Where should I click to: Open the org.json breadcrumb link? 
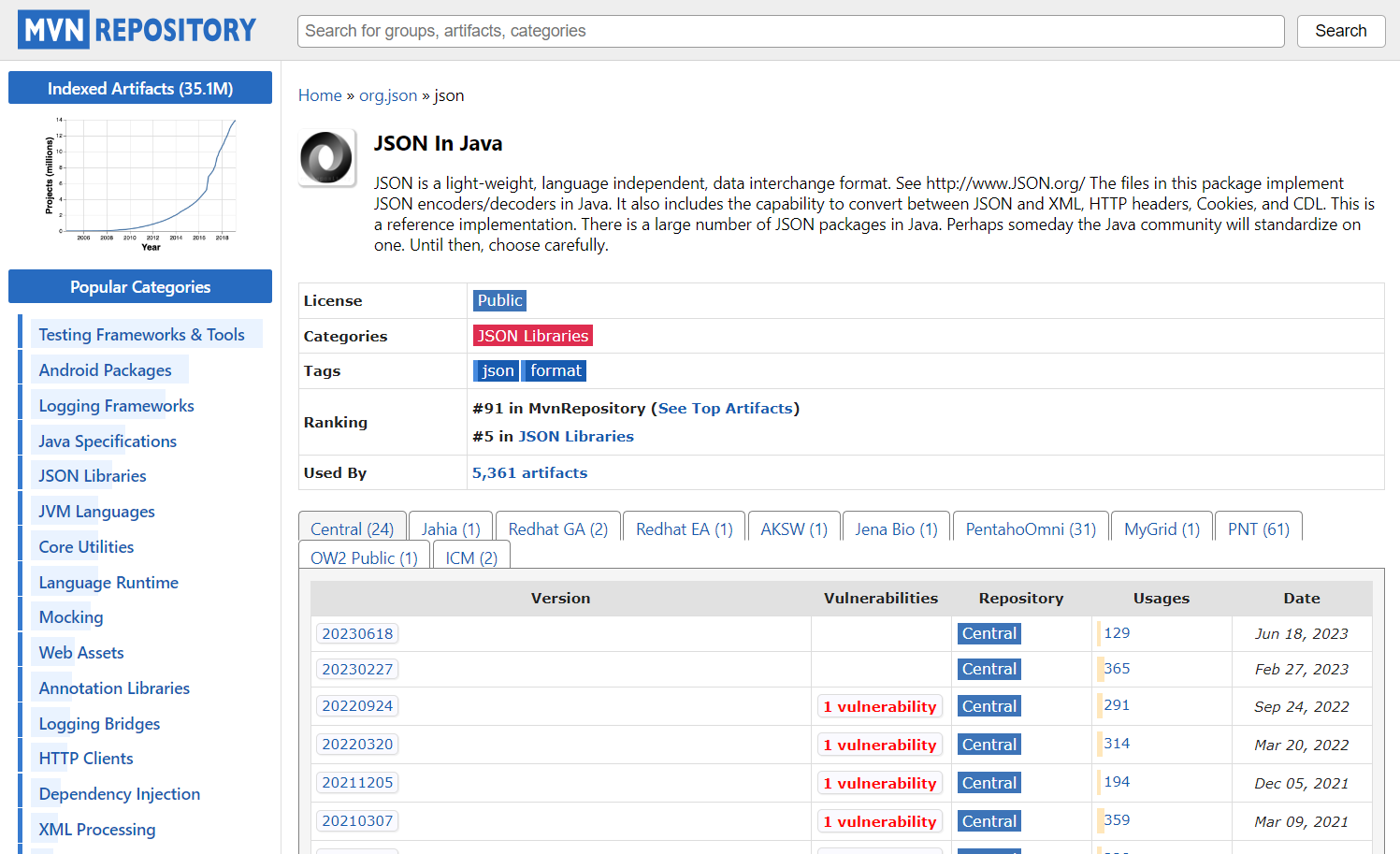coord(388,95)
